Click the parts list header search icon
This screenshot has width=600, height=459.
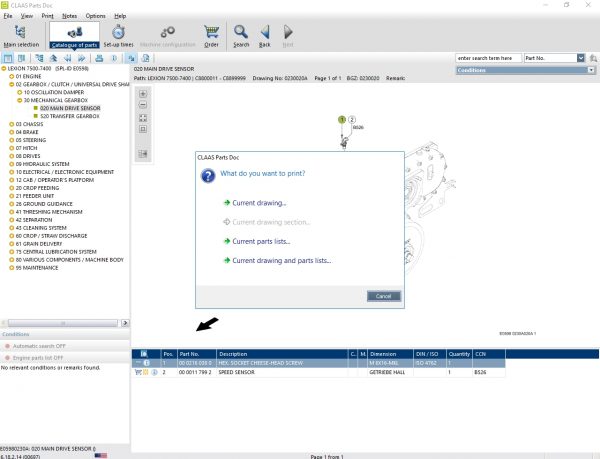[x=144, y=354]
